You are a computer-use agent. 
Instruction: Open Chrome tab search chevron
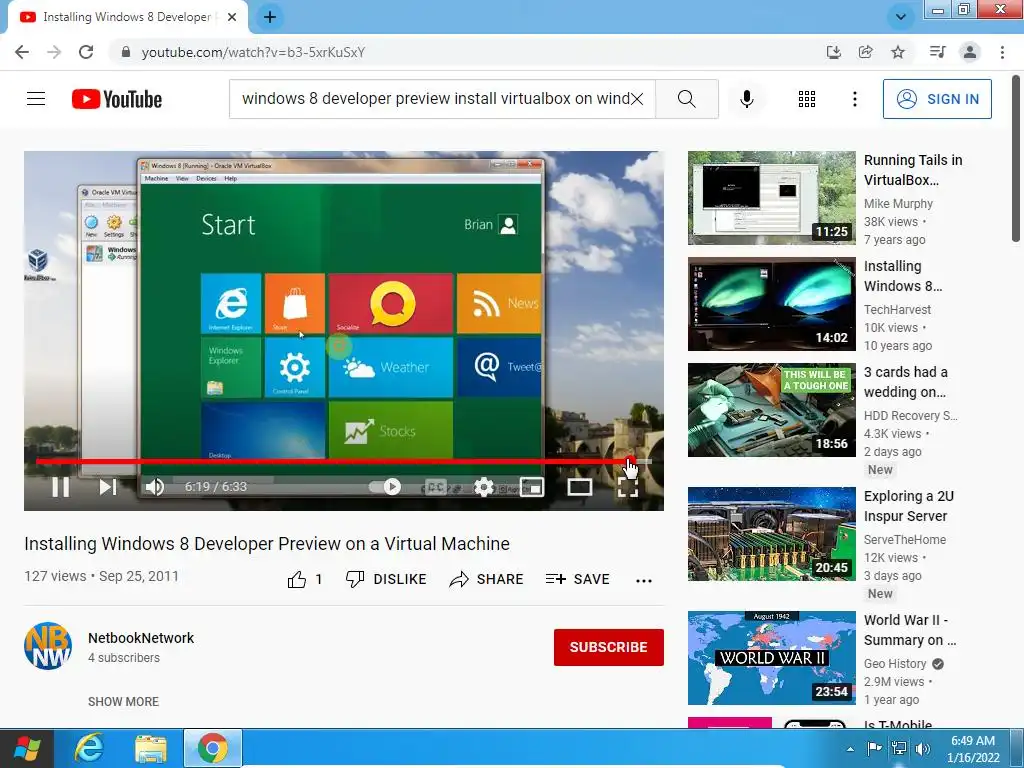click(900, 17)
